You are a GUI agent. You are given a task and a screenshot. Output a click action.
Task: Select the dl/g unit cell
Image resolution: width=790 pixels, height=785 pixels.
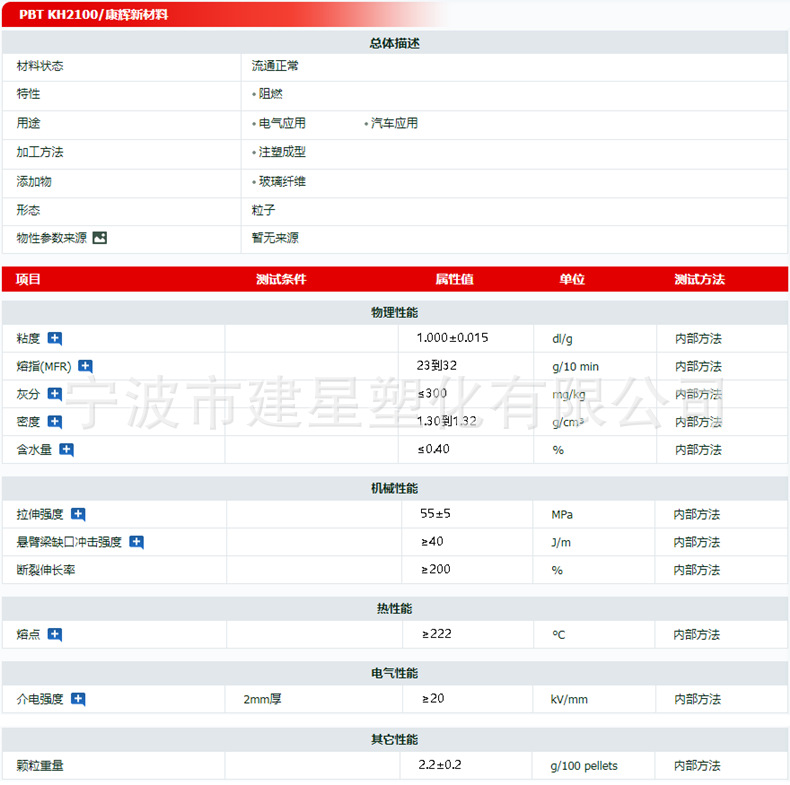click(562, 339)
